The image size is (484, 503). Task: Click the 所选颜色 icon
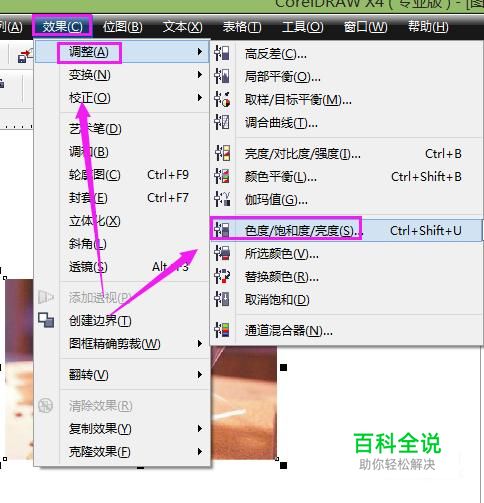pyautogui.click(x=222, y=253)
